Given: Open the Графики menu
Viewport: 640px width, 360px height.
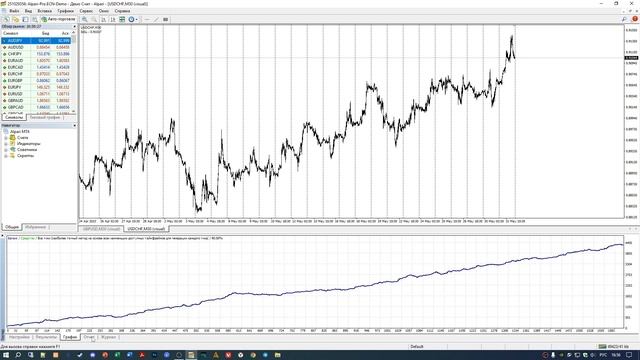Looking at the screenshot, I should point(65,11).
